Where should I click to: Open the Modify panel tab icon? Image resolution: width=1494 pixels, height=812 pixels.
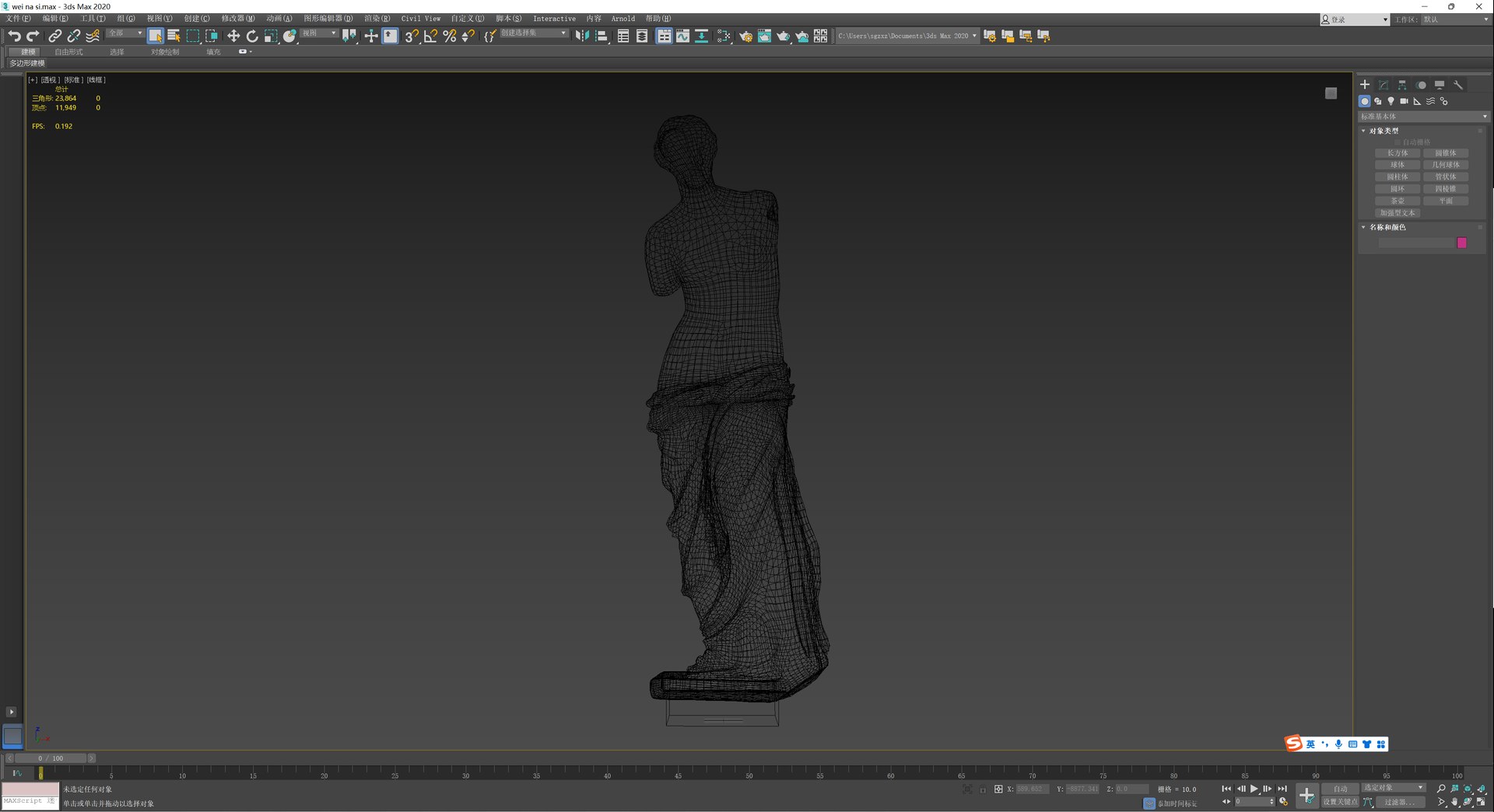pyautogui.click(x=1384, y=85)
